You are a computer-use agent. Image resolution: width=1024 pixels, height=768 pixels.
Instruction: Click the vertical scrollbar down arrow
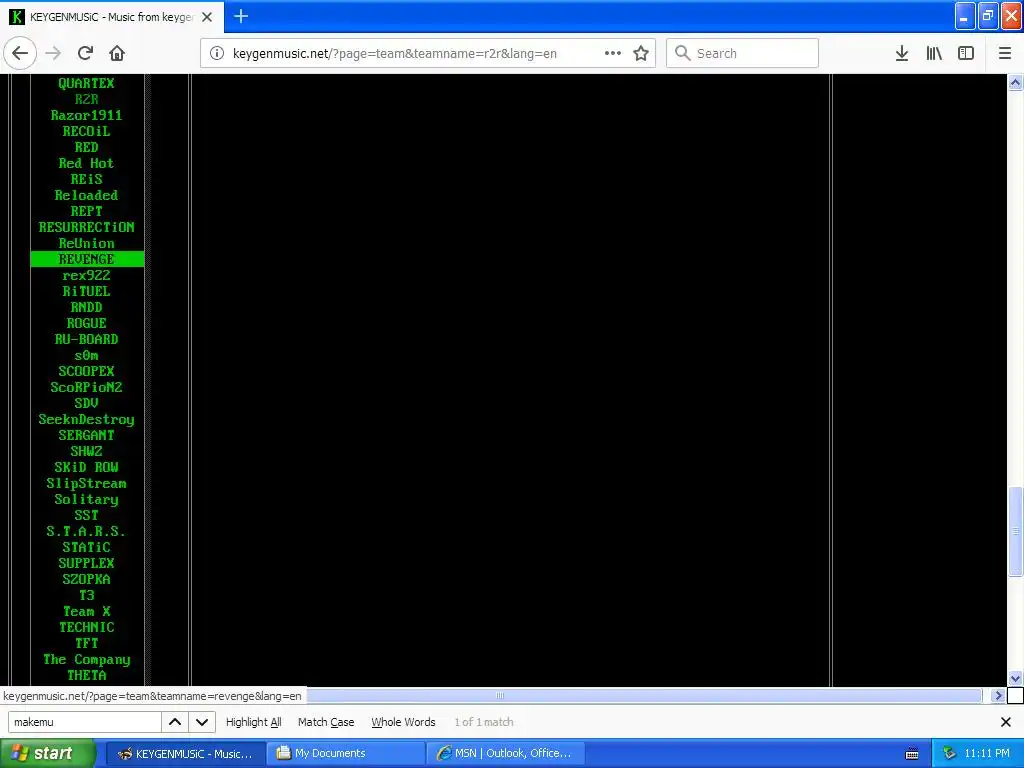coord(1015,679)
